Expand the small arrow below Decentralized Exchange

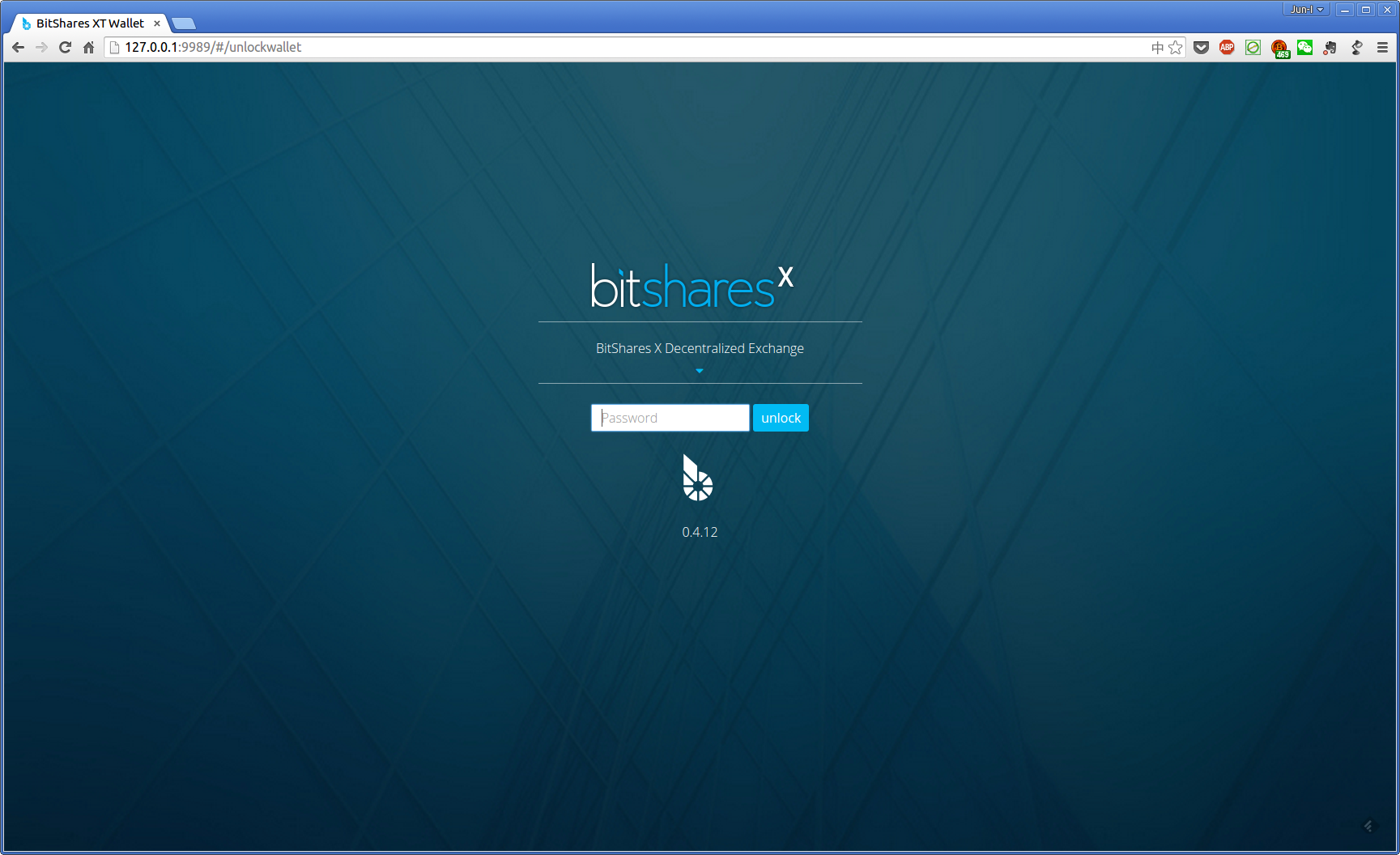700,371
